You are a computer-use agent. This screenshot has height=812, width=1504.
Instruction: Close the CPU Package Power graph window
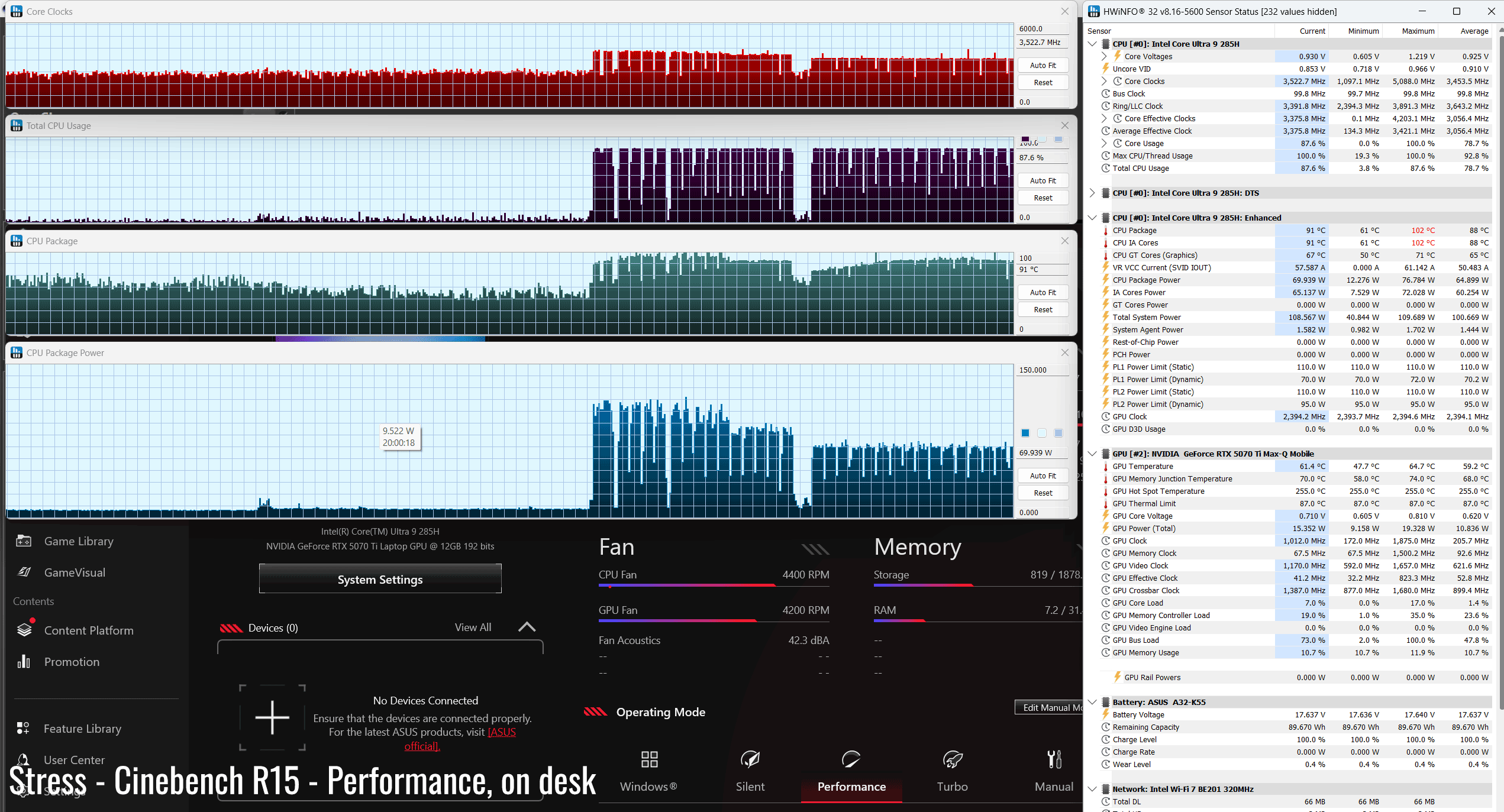[1064, 352]
